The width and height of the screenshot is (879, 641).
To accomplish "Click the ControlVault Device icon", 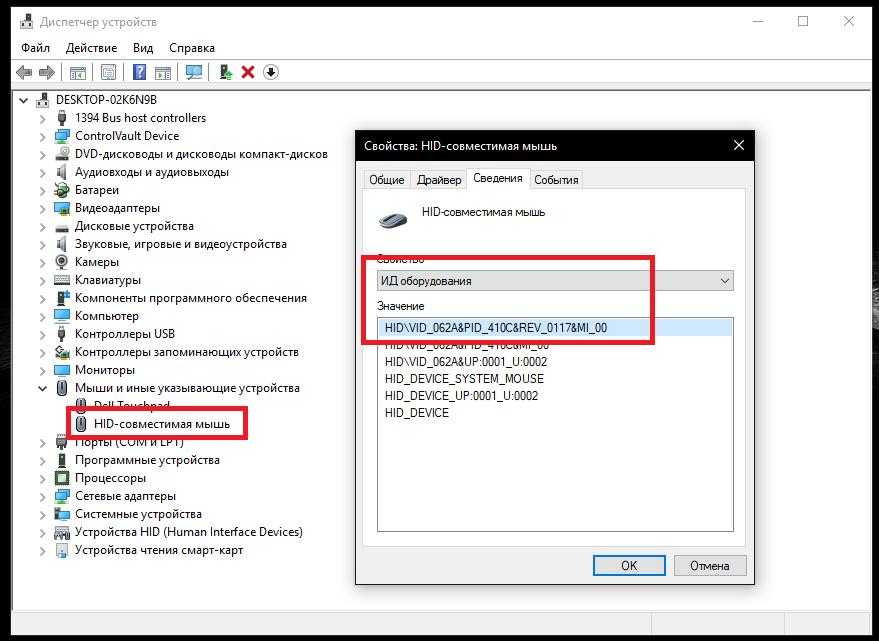I will pos(62,136).
